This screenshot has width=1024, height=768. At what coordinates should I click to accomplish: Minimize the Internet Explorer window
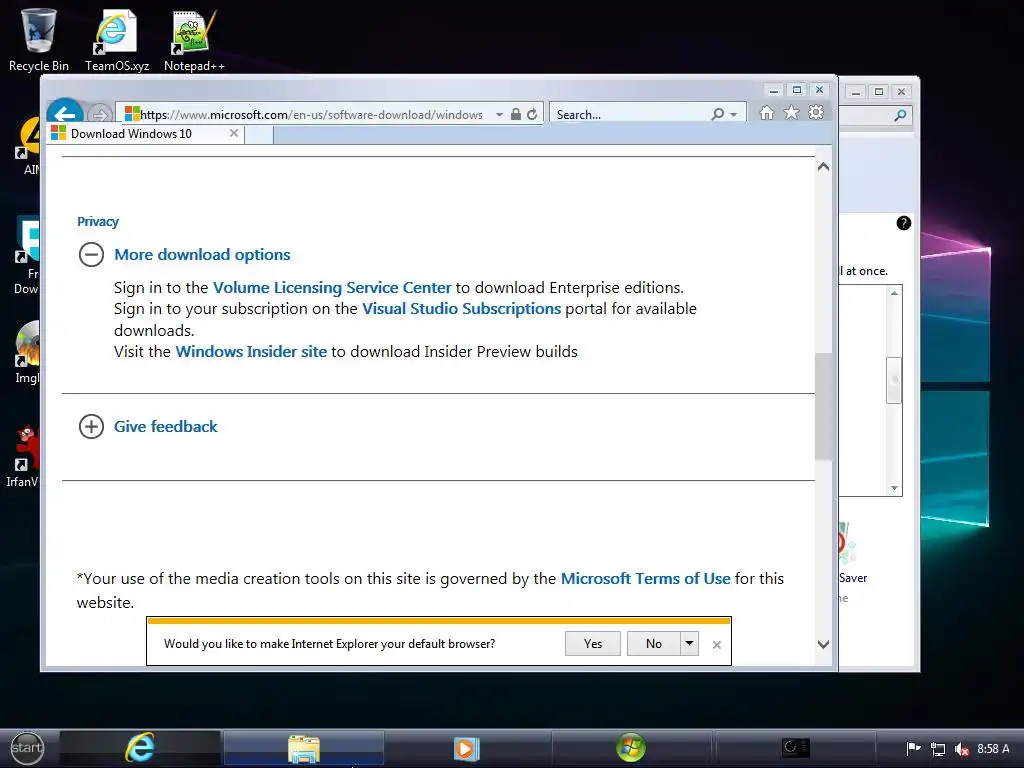click(773, 90)
